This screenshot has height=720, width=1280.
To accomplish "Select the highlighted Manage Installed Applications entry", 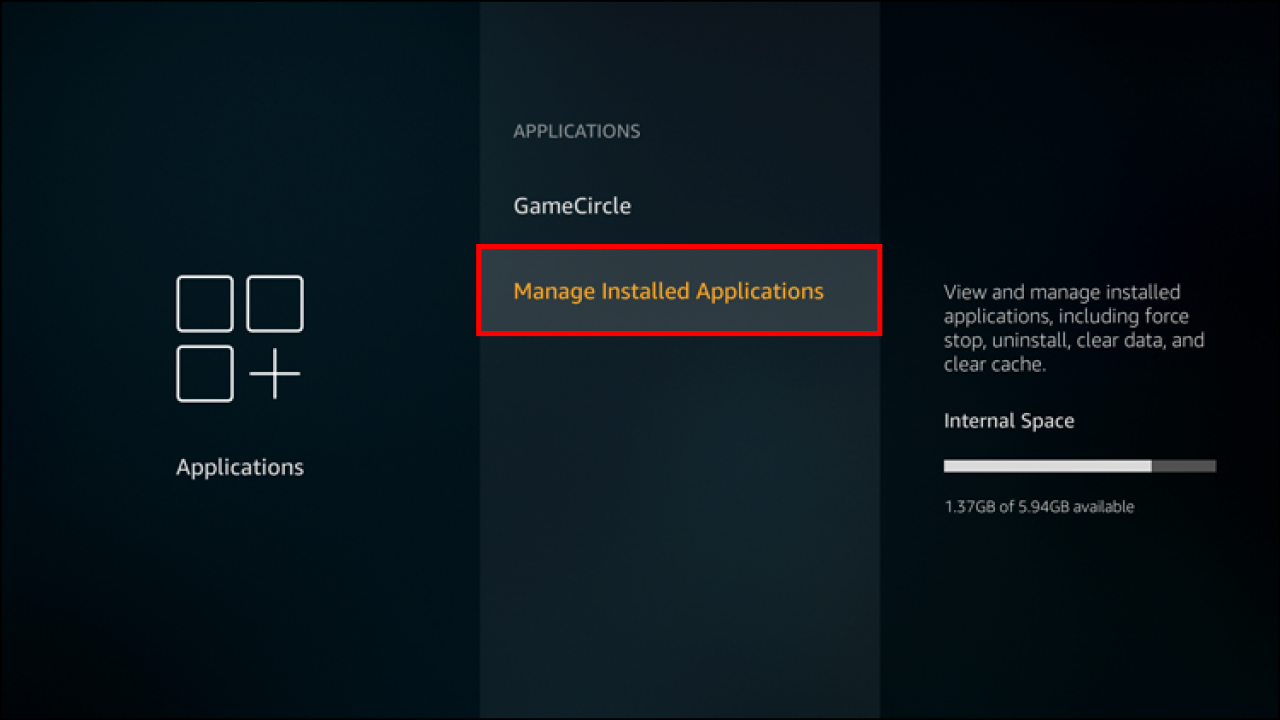I will tap(668, 291).
